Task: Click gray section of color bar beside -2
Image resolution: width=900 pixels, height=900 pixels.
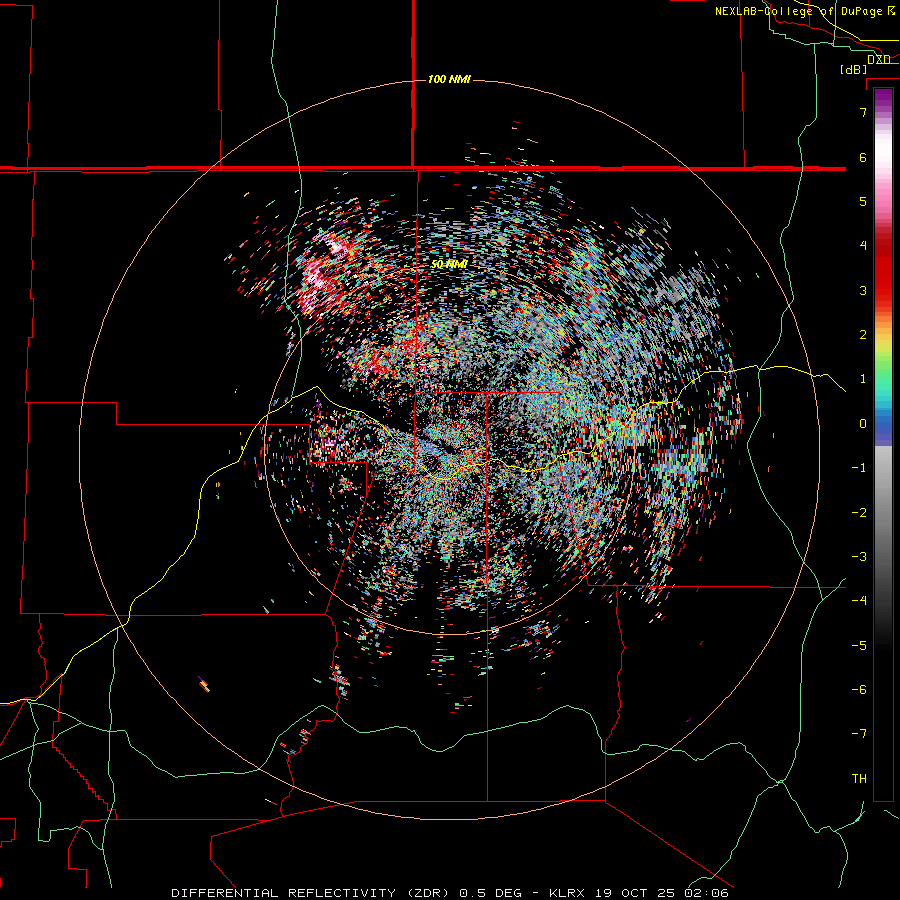Action: tap(883, 513)
